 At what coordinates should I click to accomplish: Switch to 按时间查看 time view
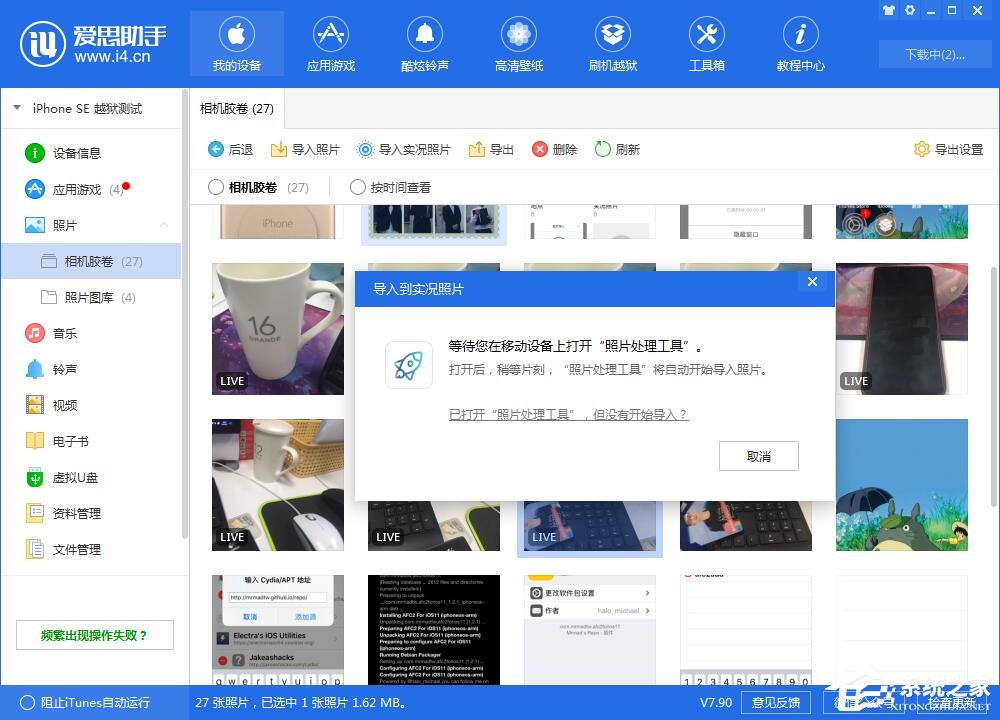[357, 186]
